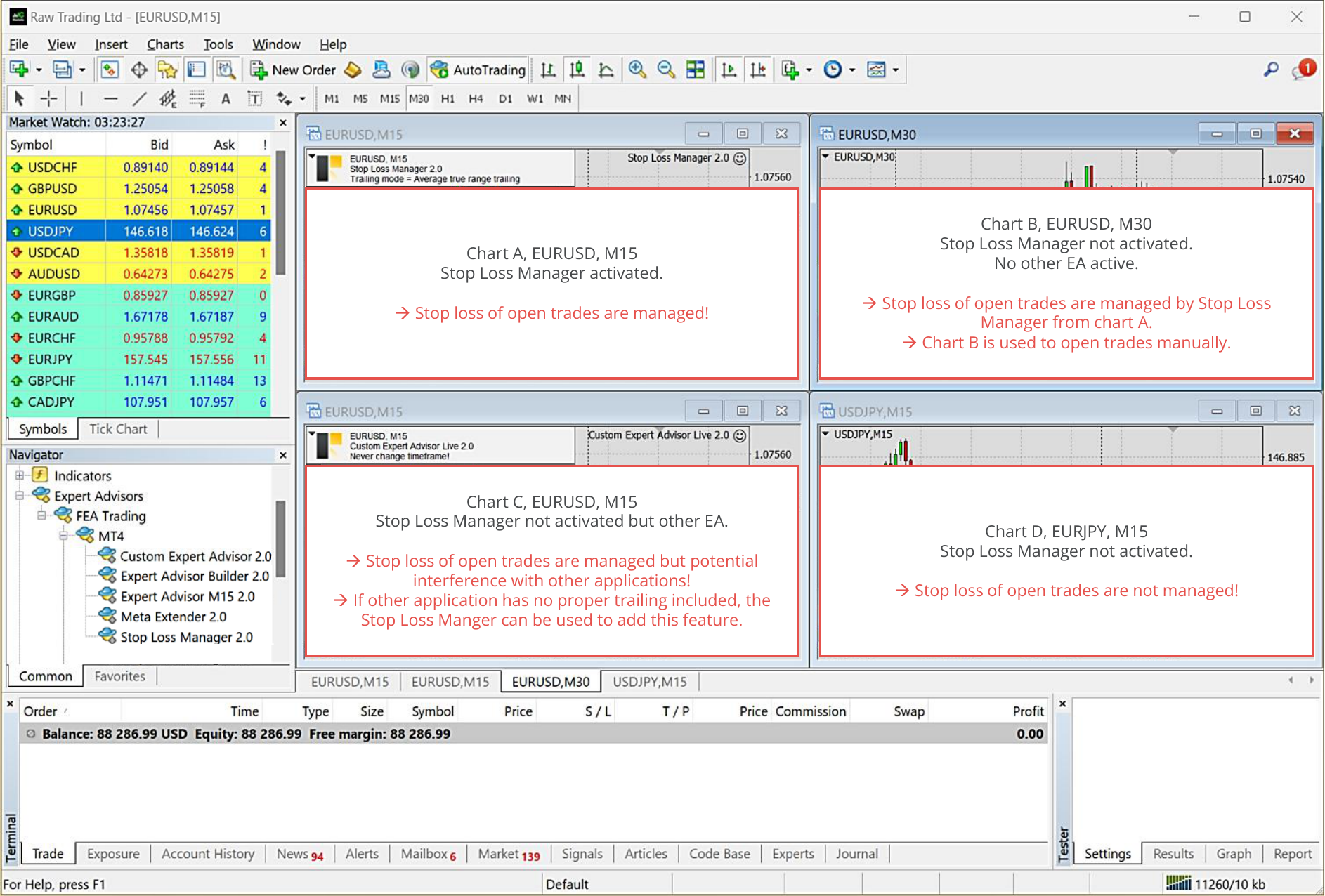1325x896 pixels.
Task: Open the arrows objects dropdown
Action: (303, 98)
